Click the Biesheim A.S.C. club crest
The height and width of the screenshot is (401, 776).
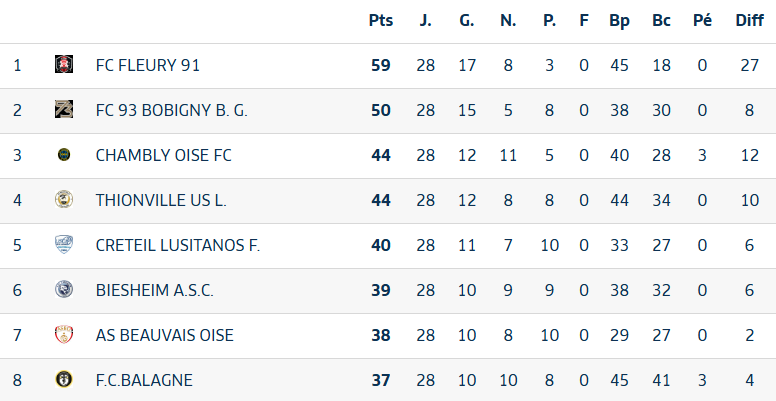click(64, 290)
